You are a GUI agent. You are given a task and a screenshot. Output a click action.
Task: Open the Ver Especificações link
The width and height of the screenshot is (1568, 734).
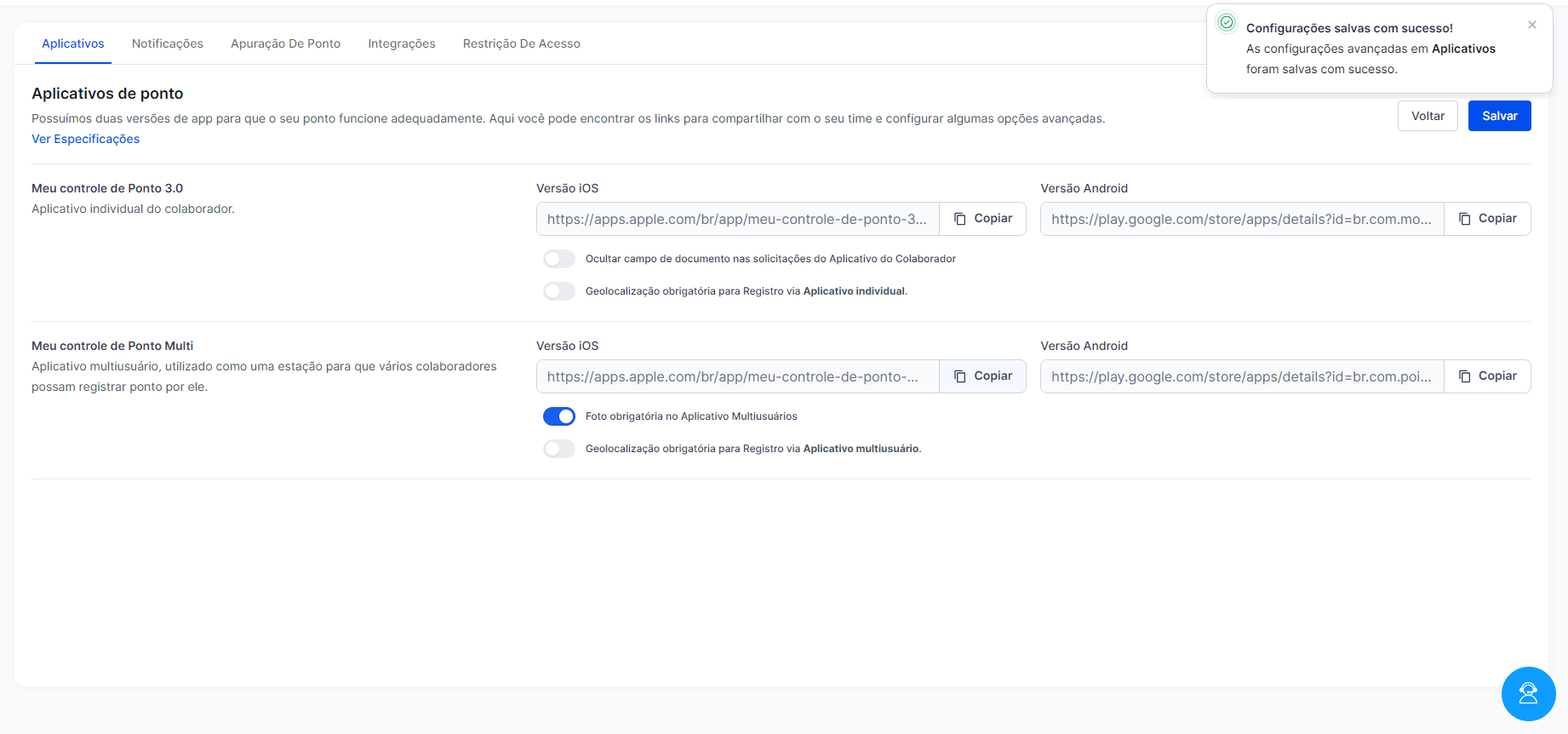(x=86, y=139)
